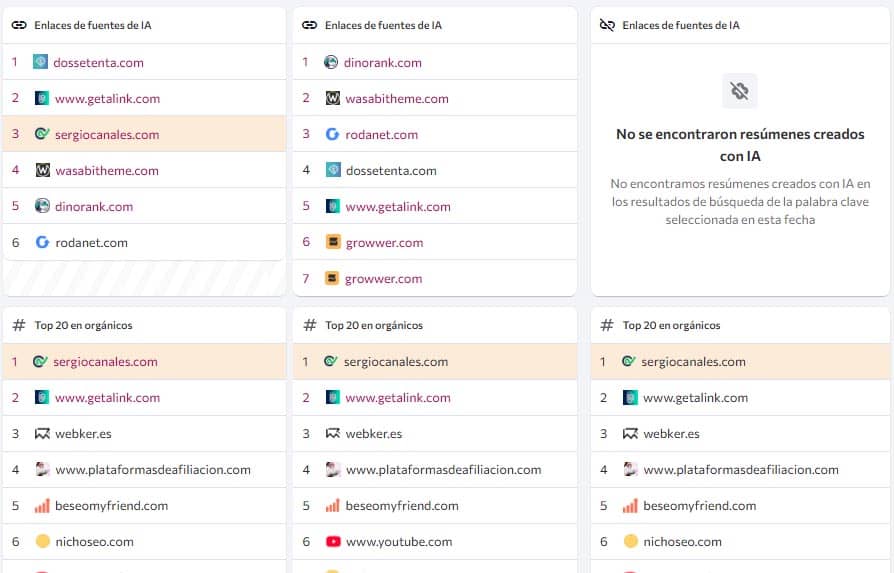Viewport: 894px width, 573px height.
Task: Open www.youtube.com in second Top 20 list
Action: point(399,542)
